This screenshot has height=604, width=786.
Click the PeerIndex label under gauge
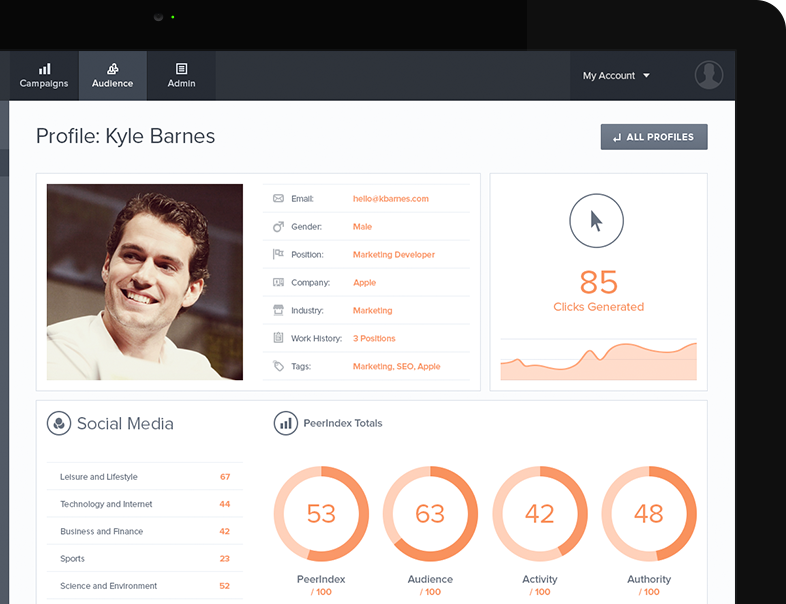321,579
